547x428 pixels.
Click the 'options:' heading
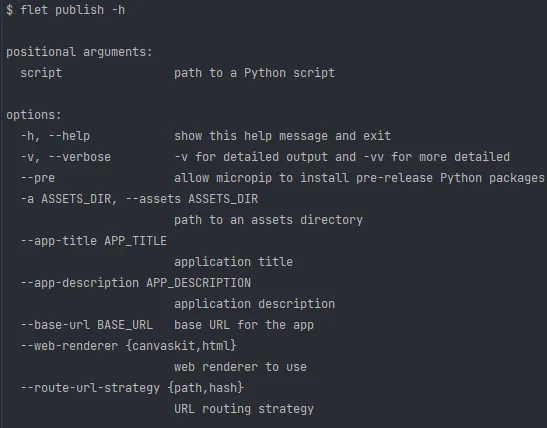(x=34, y=115)
